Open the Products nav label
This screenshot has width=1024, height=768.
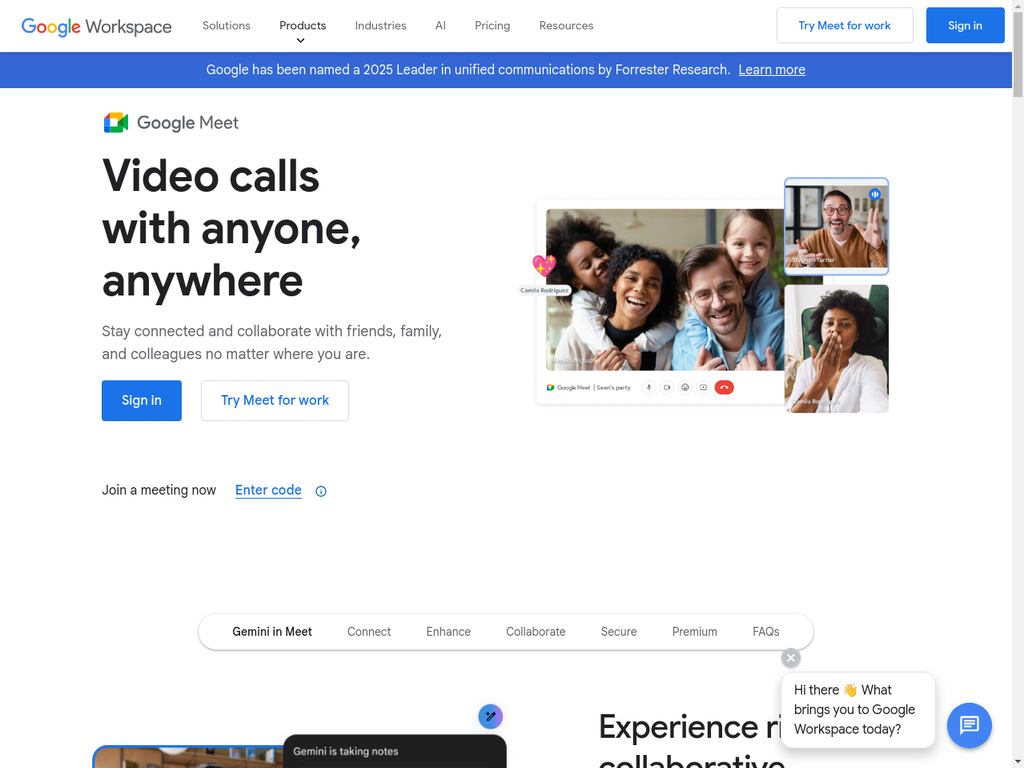point(302,25)
